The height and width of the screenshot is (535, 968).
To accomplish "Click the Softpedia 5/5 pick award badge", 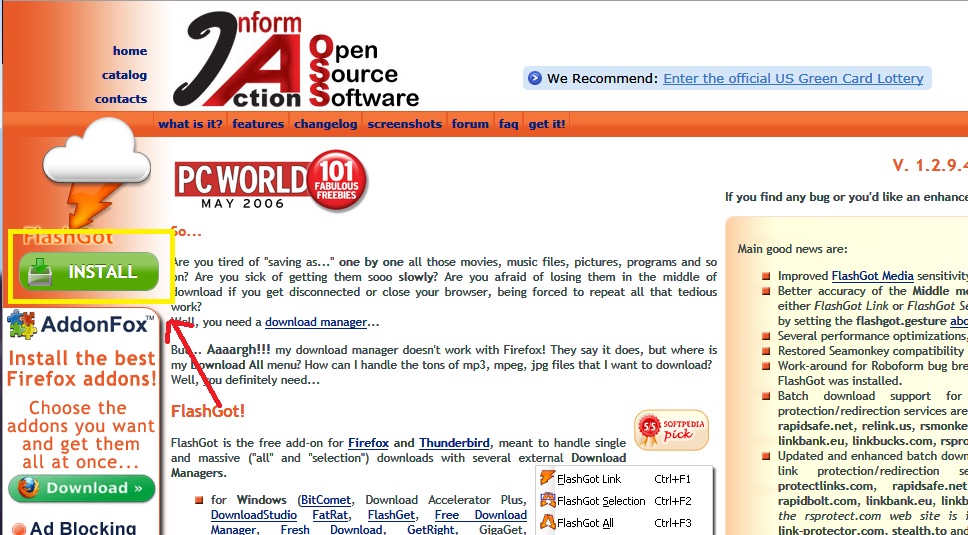I will 671,430.
